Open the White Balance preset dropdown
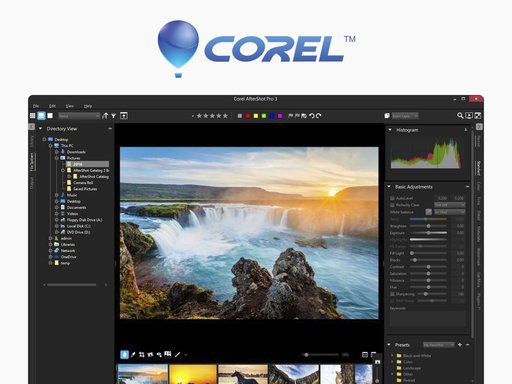 449,212
